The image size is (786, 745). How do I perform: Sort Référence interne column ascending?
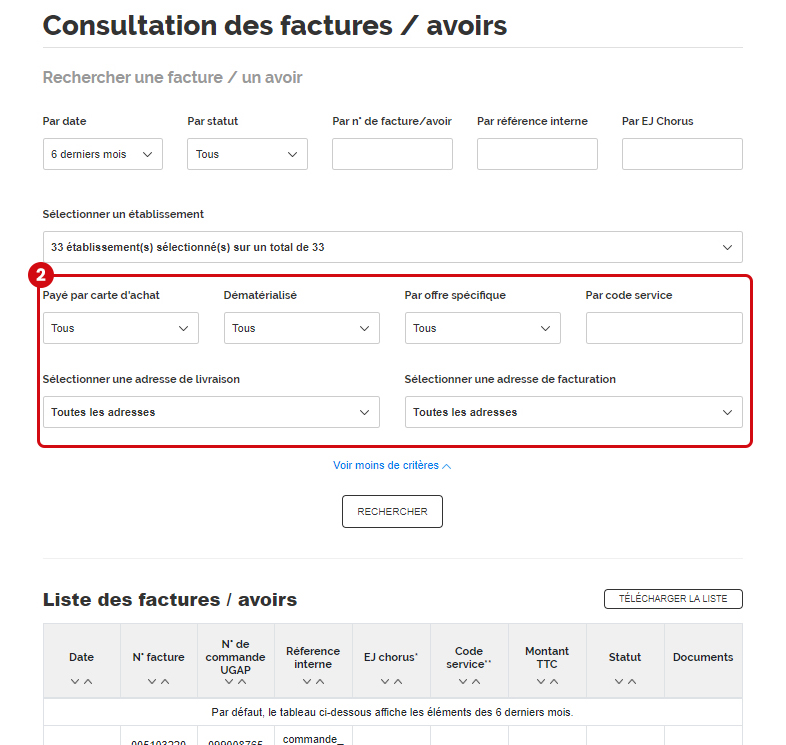point(320,682)
